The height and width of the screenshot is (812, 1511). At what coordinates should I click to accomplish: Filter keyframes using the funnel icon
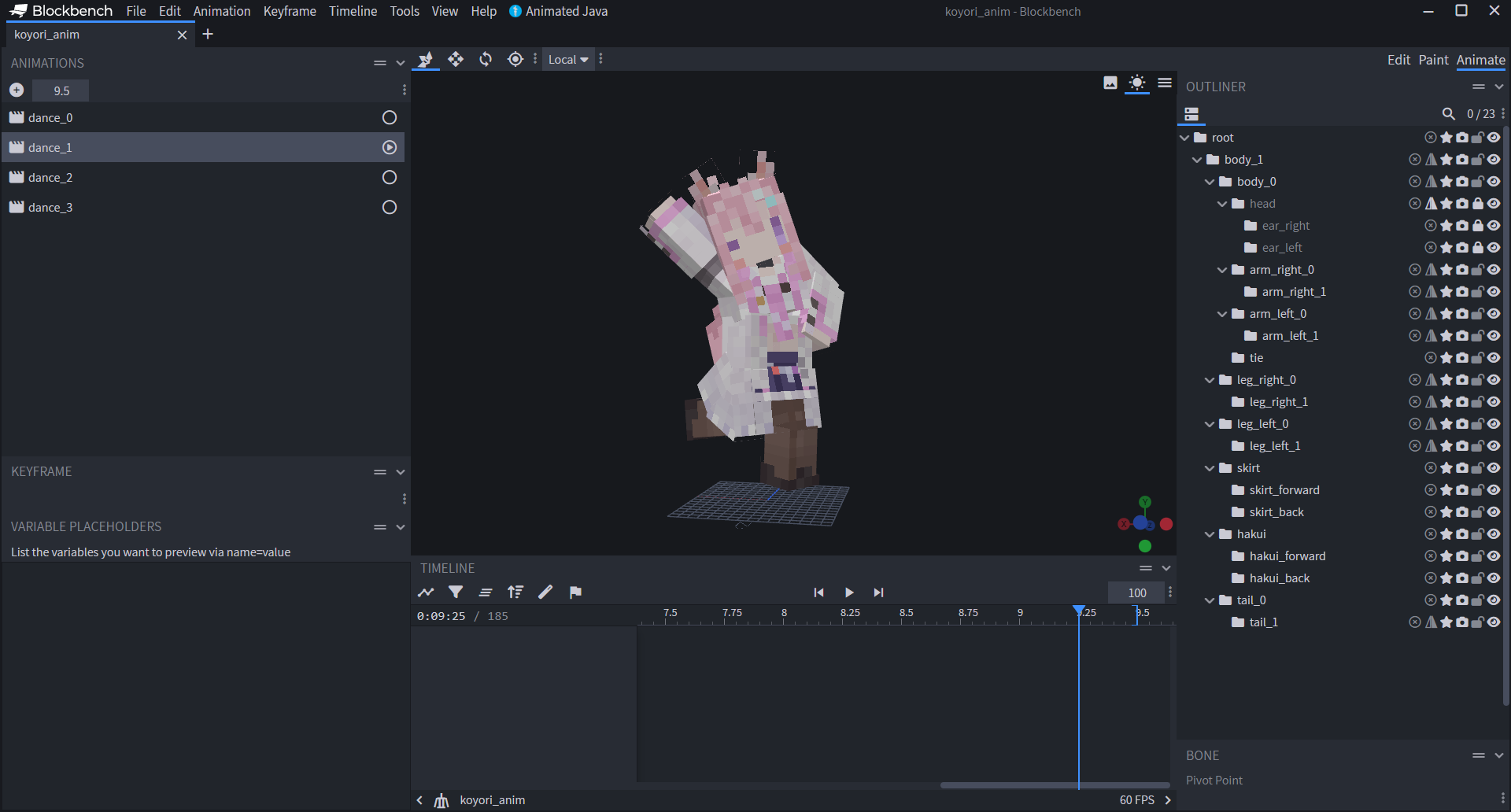pyautogui.click(x=456, y=592)
